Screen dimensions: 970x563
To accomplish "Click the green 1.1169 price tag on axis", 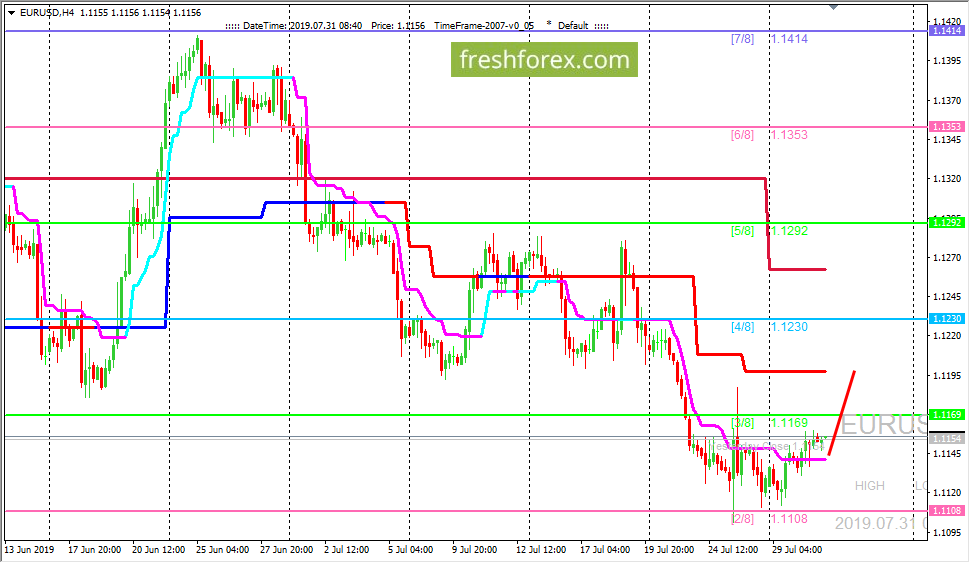I will [x=946, y=415].
